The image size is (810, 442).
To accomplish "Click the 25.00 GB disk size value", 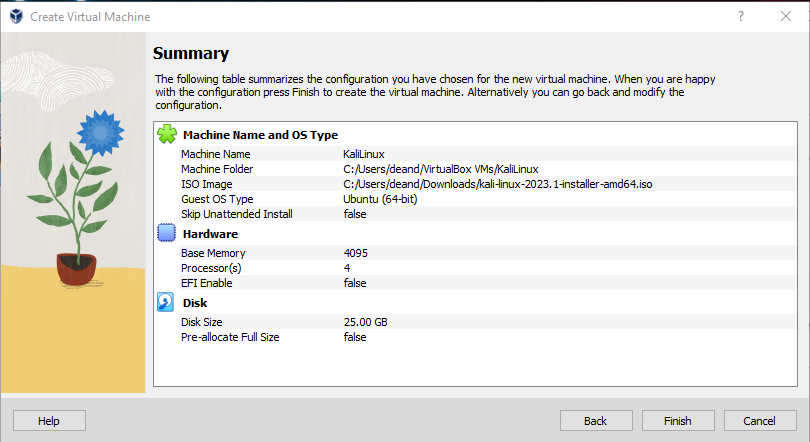I will [365, 322].
